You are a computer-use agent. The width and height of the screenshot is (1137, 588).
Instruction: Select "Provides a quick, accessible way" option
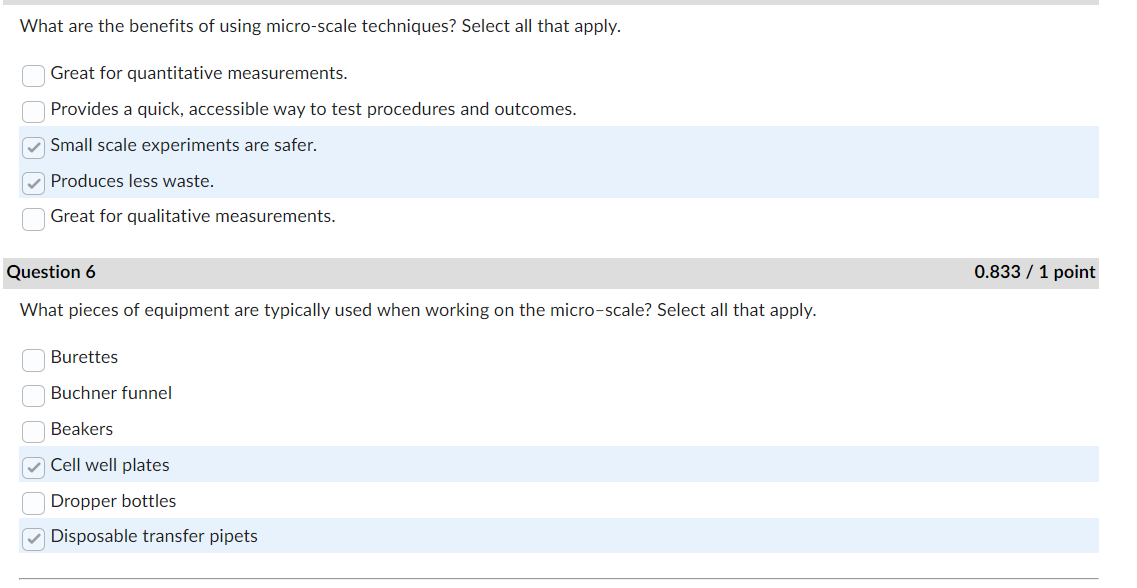[33, 111]
